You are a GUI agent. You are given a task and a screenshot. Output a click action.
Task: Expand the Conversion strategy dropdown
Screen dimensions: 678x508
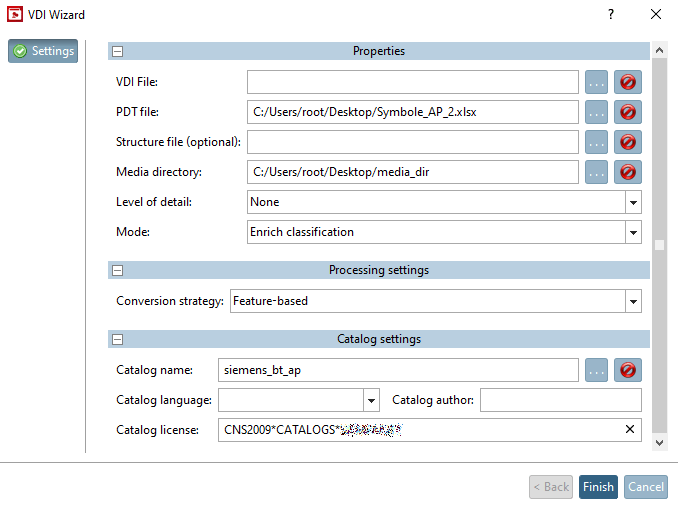click(632, 301)
